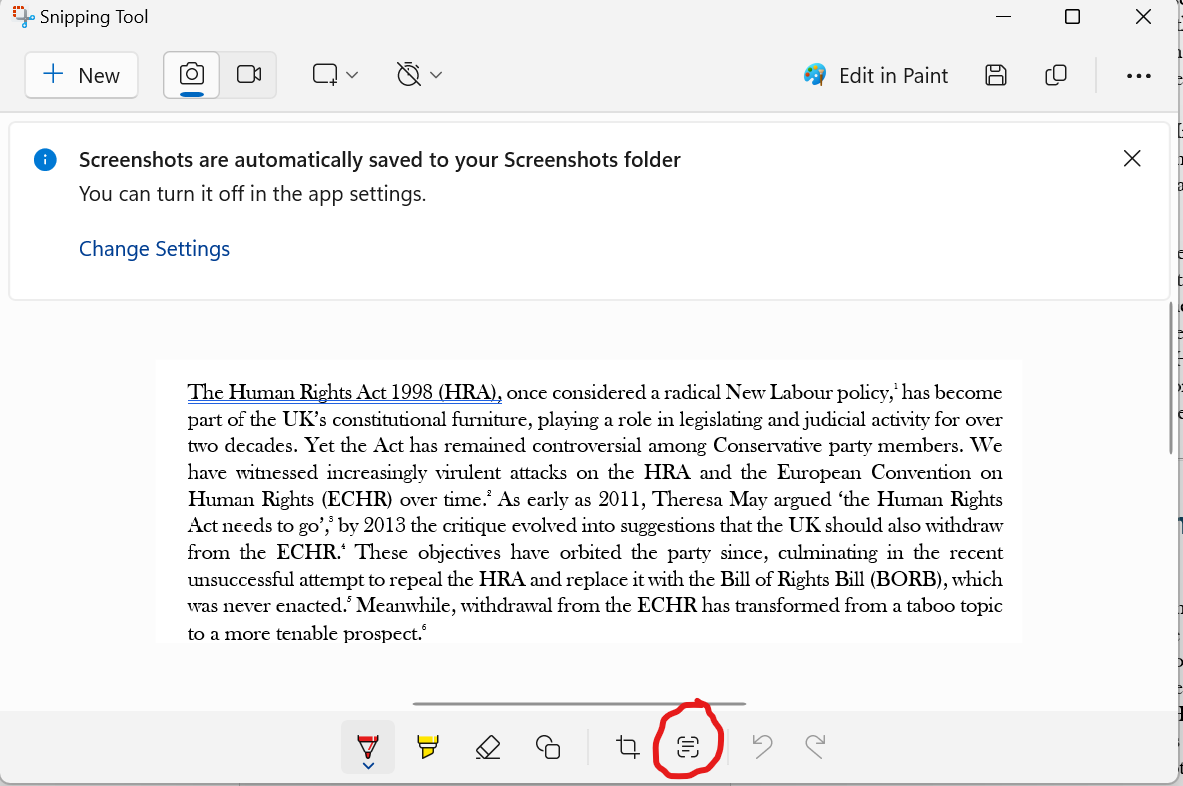Switch to video Record mode icon
The image size is (1183, 786).
[249, 75]
